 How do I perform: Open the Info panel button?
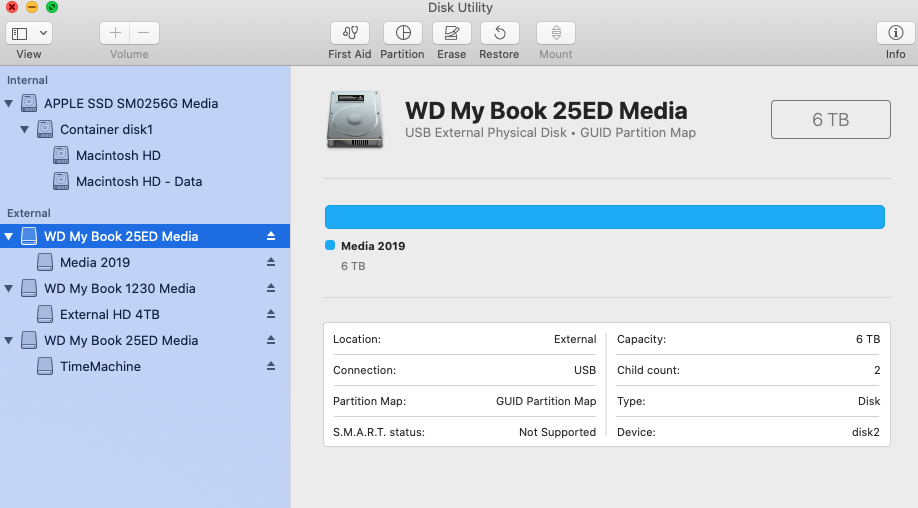coord(895,33)
